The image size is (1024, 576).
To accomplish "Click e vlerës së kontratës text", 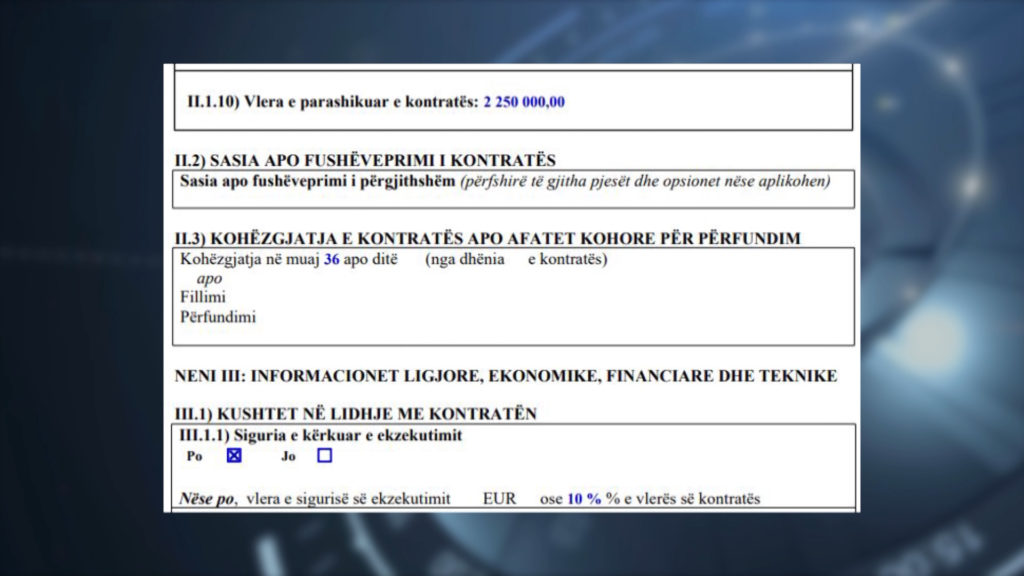I will [x=692, y=499].
